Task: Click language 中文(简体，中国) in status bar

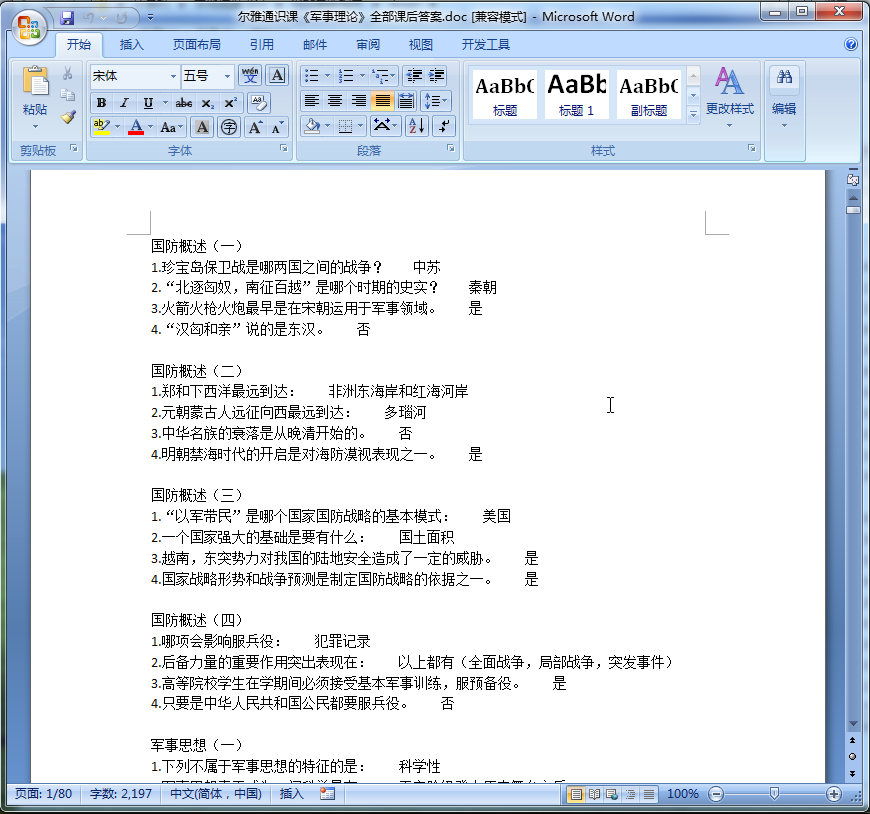Action: [216, 794]
